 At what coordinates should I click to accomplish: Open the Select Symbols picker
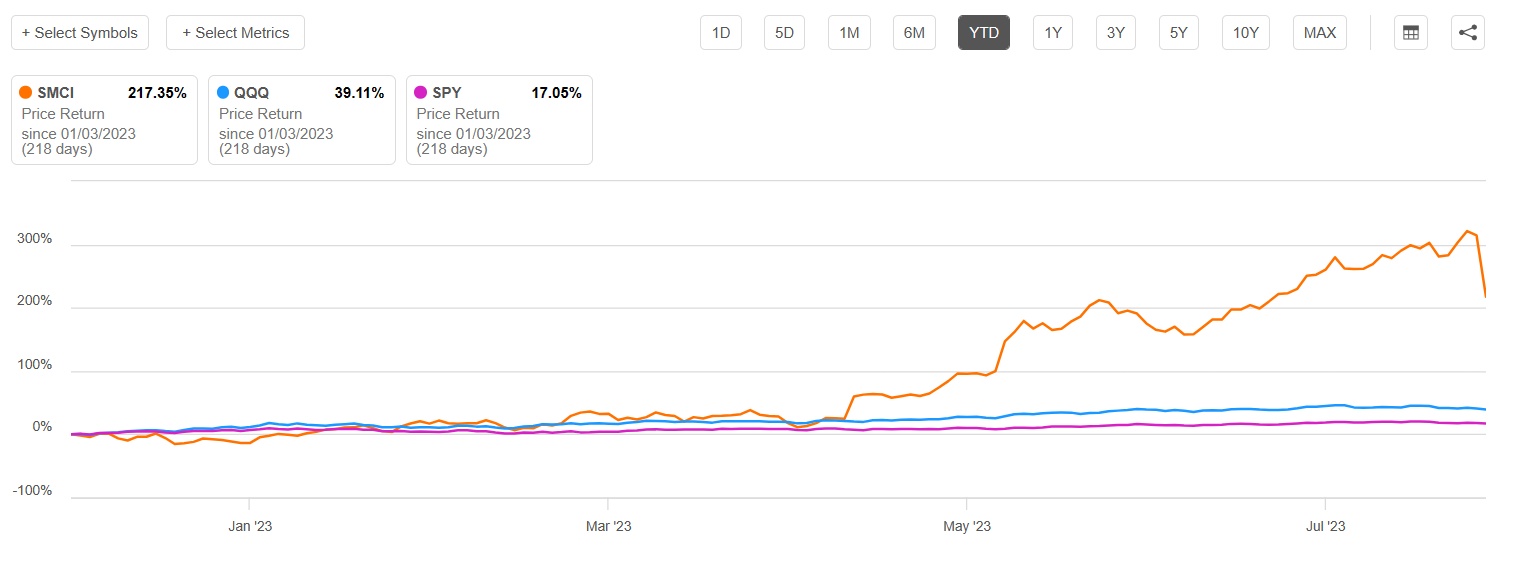[x=80, y=33]
